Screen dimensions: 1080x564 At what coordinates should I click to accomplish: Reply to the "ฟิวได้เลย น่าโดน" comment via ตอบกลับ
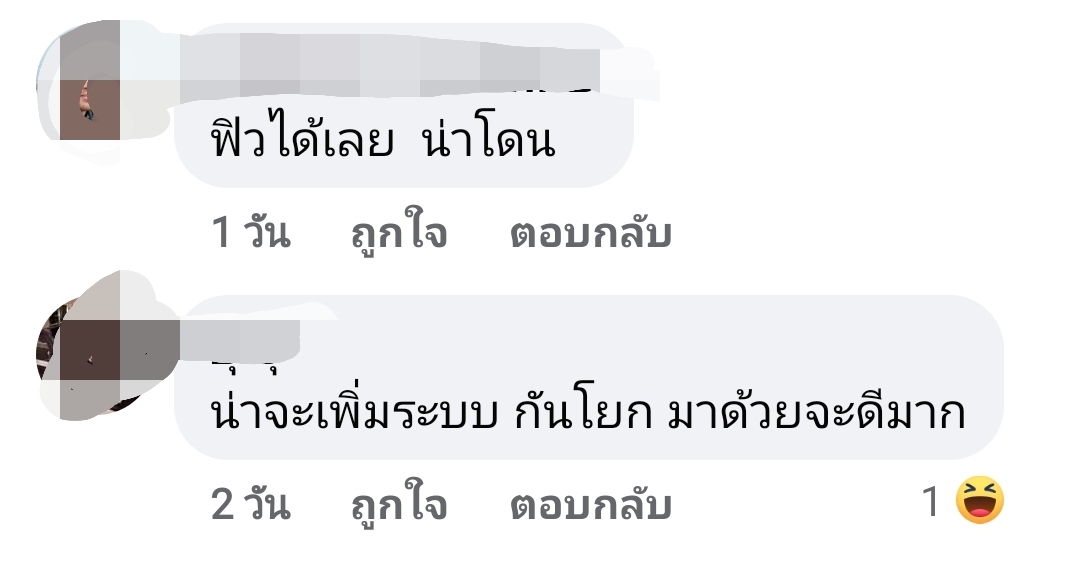pos(590,233)
